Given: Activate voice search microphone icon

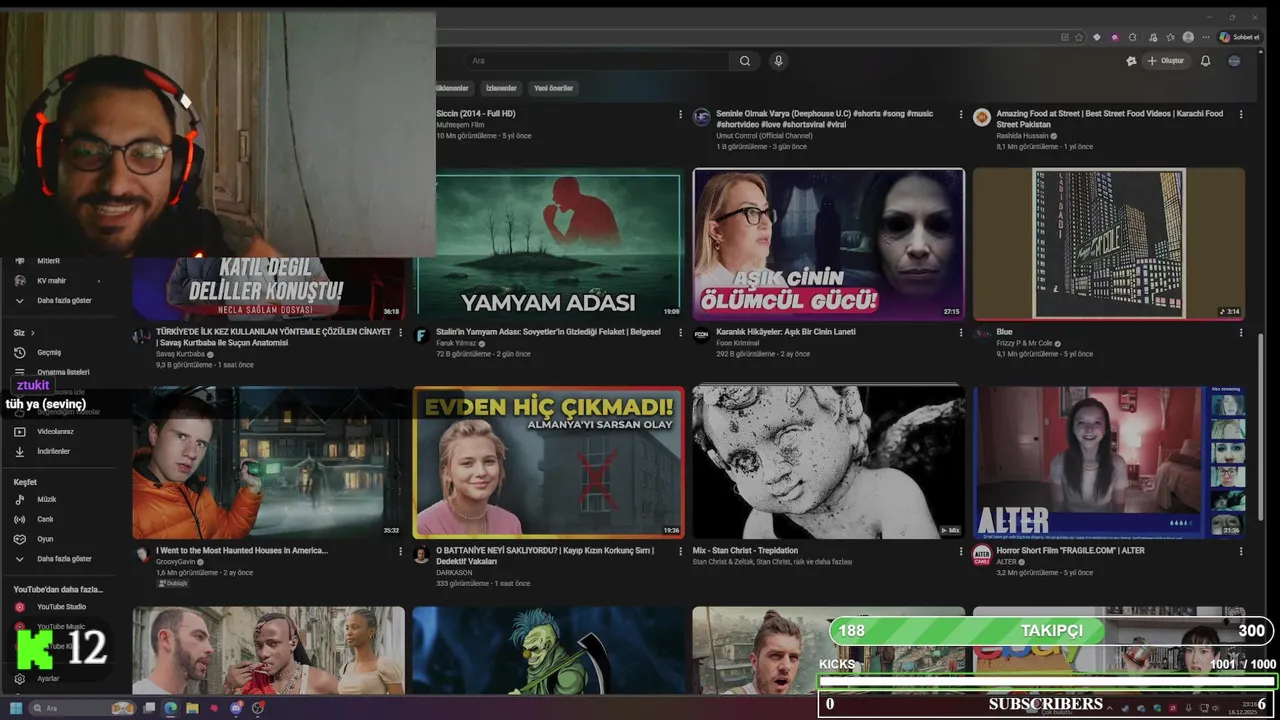Looking at the screenshot, I should pyautogui.click(x=778, y=61).
